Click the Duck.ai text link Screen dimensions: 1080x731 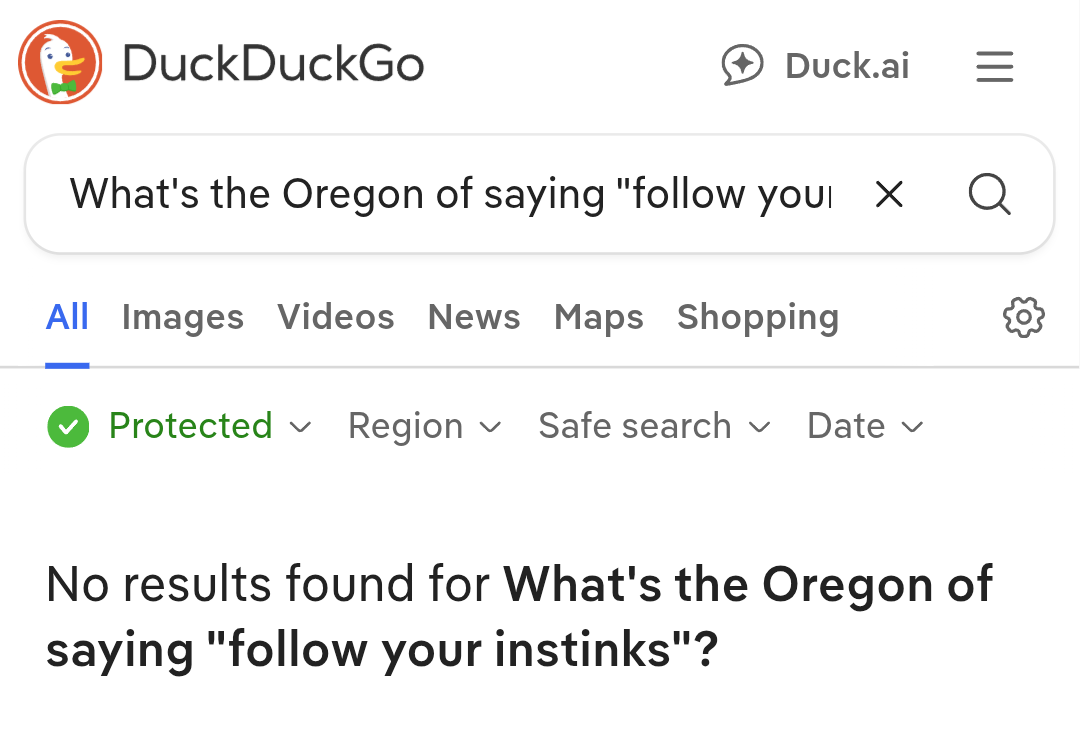click(847, 66)
